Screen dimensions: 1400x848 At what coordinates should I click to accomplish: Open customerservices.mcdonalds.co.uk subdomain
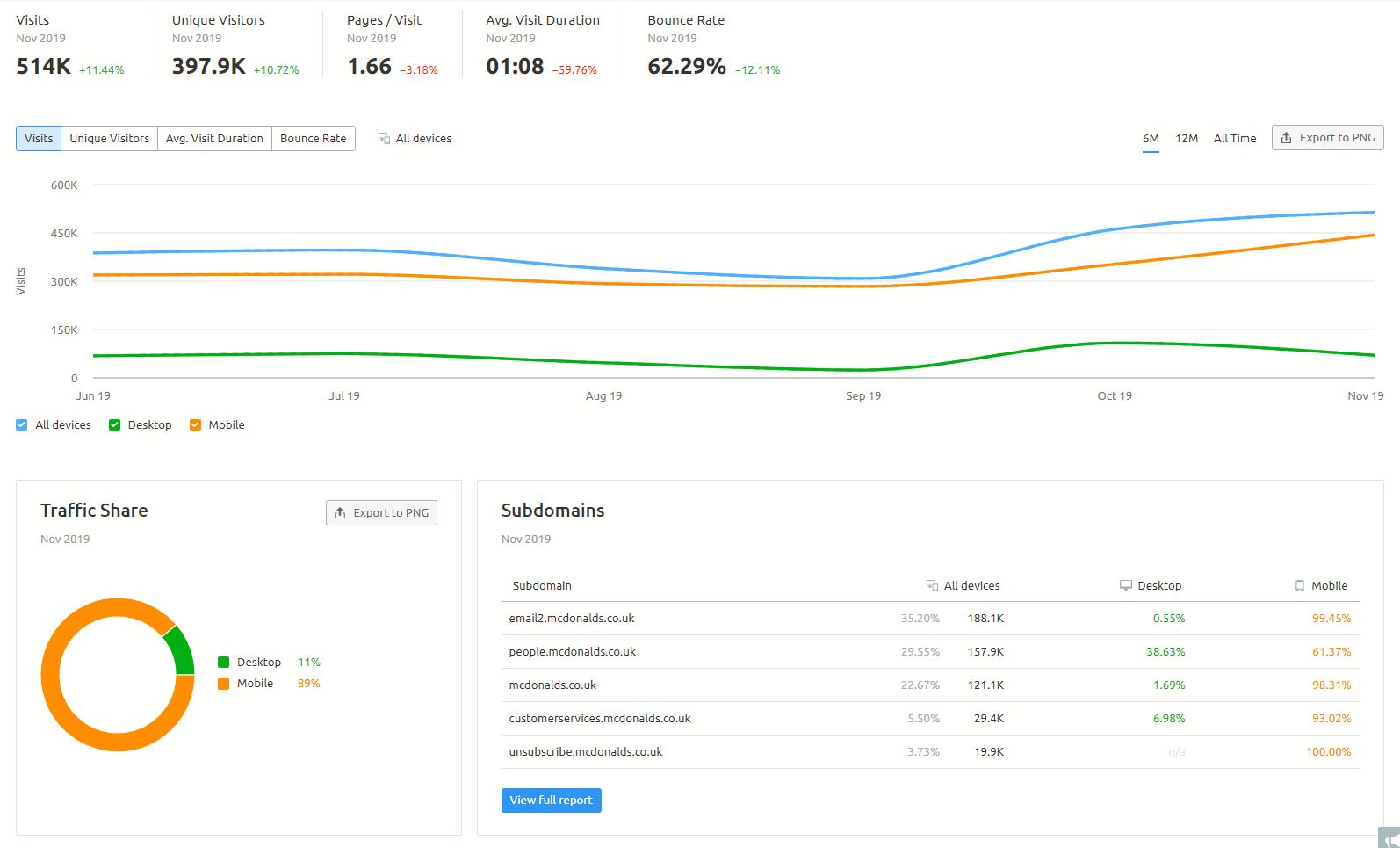point(600,719)
